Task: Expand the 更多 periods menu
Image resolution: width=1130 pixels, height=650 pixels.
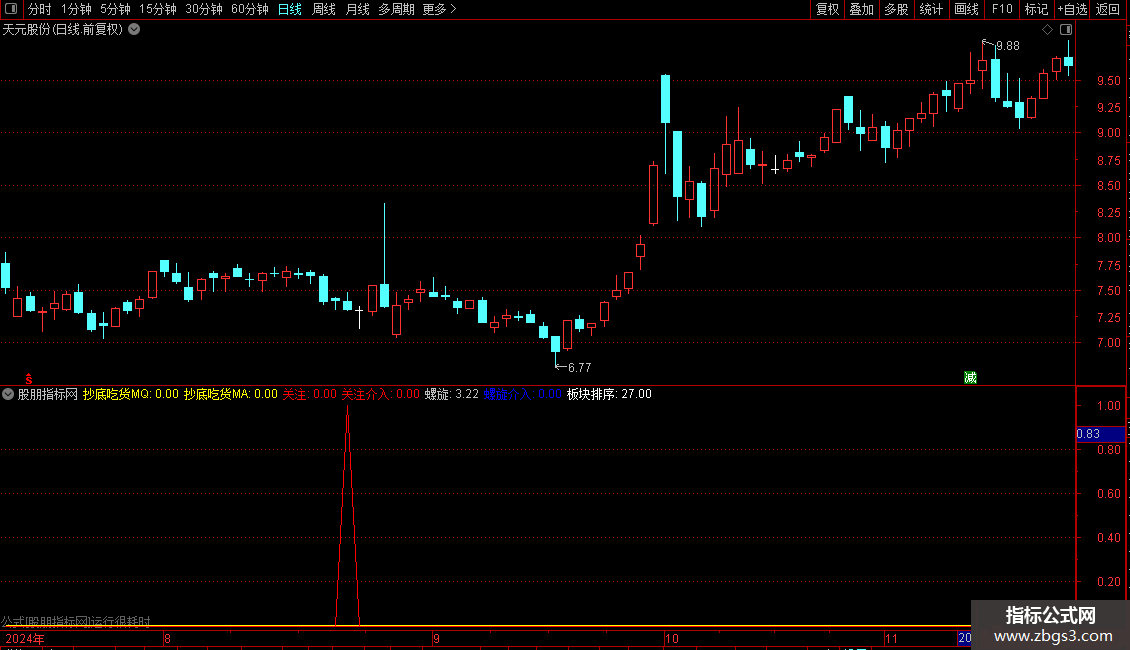Action: (x=440, y=9)
